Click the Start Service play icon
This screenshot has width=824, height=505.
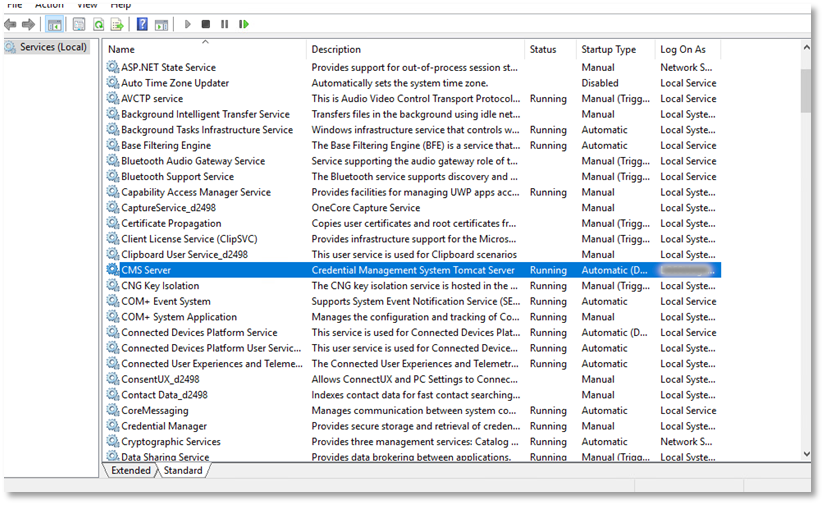point(187,24)
